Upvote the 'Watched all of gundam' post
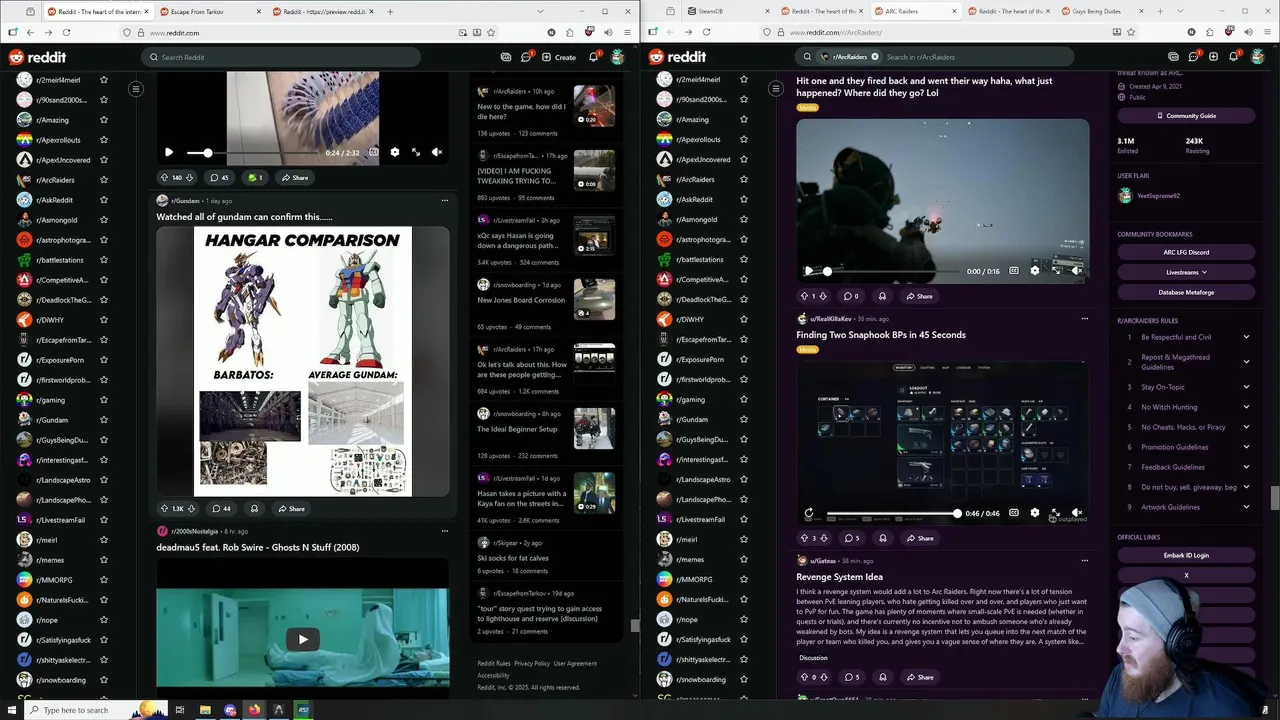The height and width of the screenshot is (720, 1280). [x=164, y=508]
